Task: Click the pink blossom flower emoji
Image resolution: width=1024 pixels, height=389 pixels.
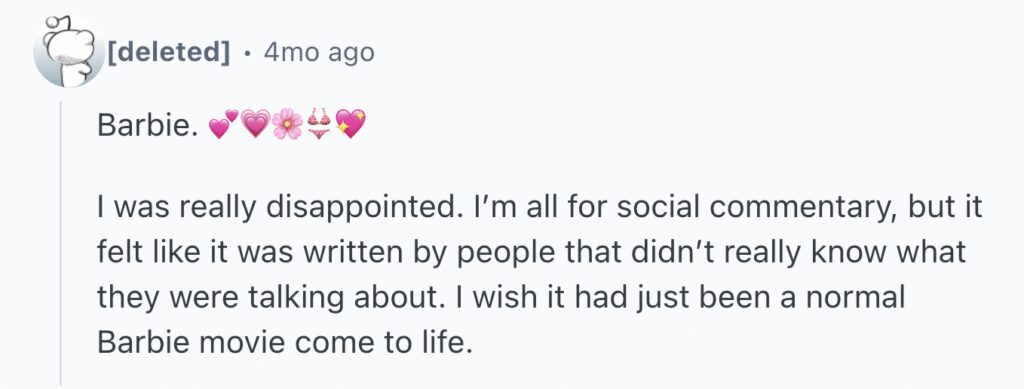Action: click(x=287, y=124)
